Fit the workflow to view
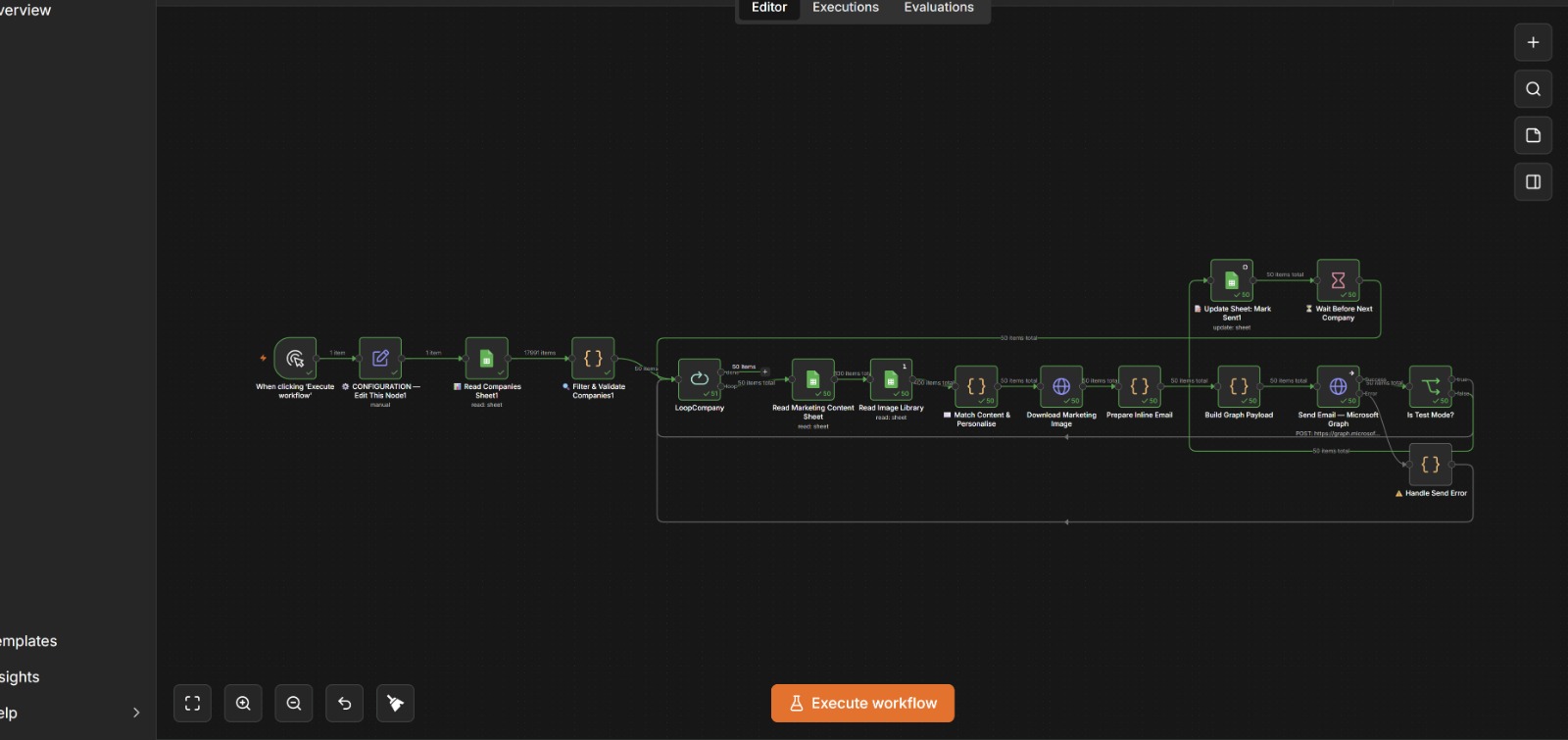The width and height of the screenshot is (1568, 740). tap(193, 704)
